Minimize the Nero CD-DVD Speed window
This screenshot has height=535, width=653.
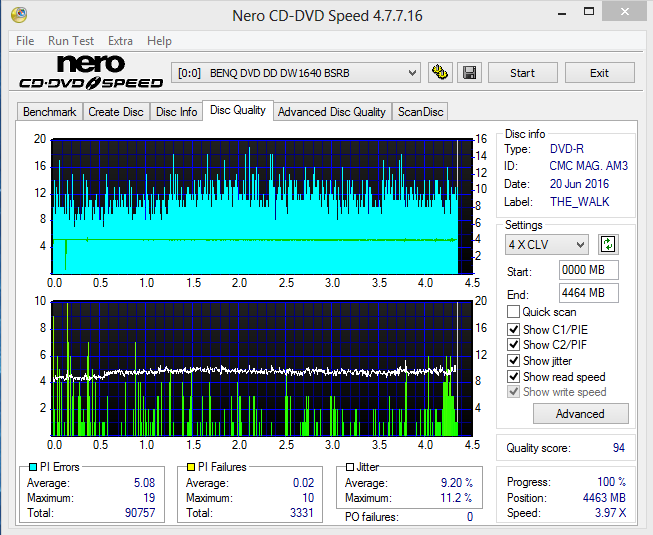click(562, 13)
